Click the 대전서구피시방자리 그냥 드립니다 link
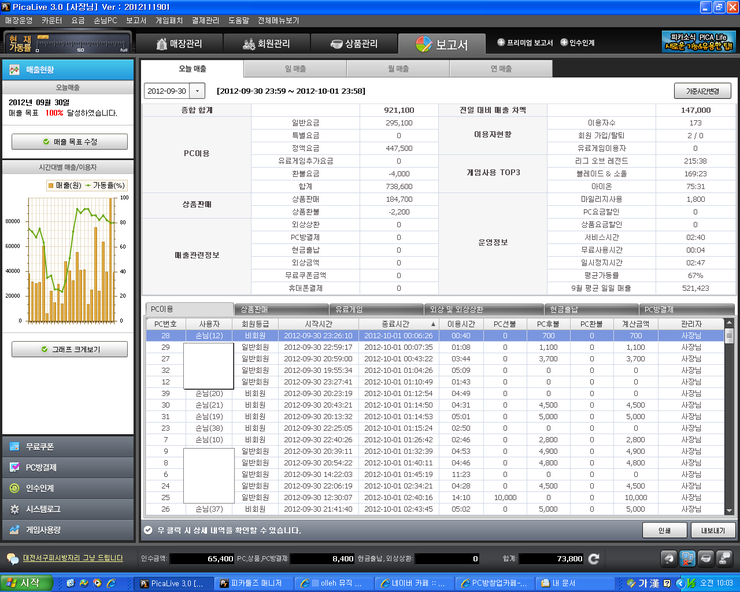740x592 pixels. point(73,558)
